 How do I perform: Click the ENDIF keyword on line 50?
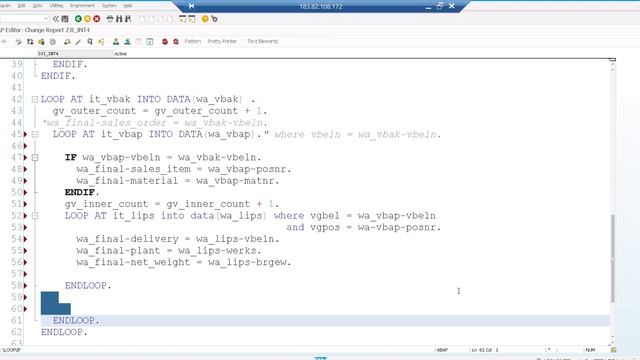pos(82,192)
